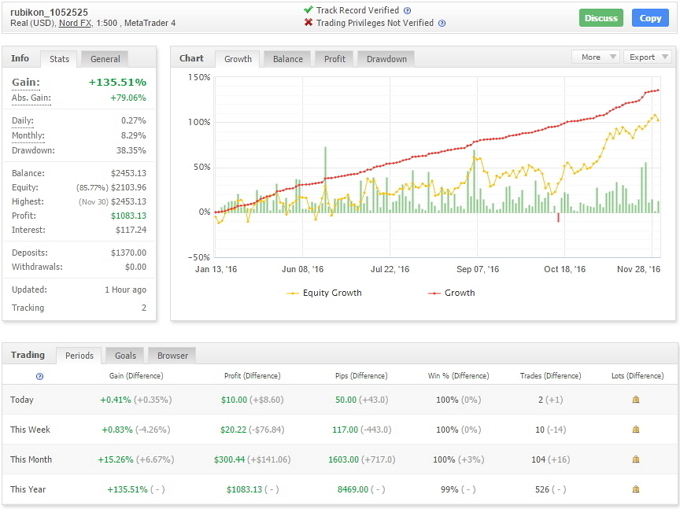680x509 pixels.
Task: Click the green Discuss button
Action: point(601,18)
